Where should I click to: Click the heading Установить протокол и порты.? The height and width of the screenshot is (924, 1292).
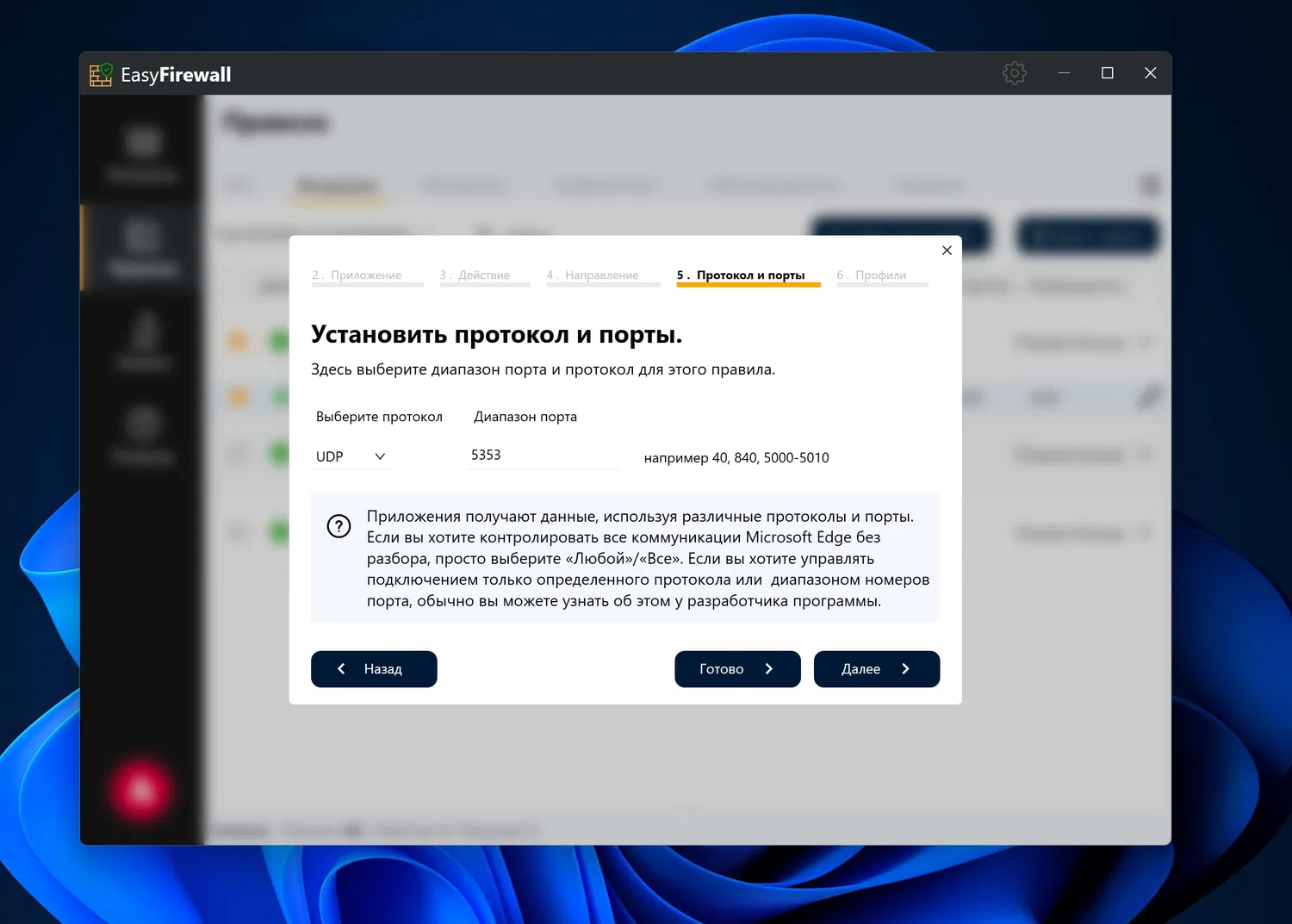click(497, 334)
